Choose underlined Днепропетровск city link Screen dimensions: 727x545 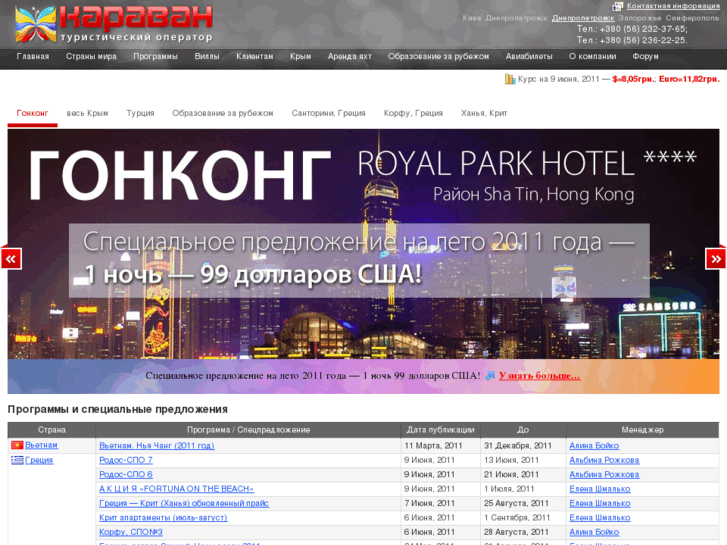coord(583,18)
